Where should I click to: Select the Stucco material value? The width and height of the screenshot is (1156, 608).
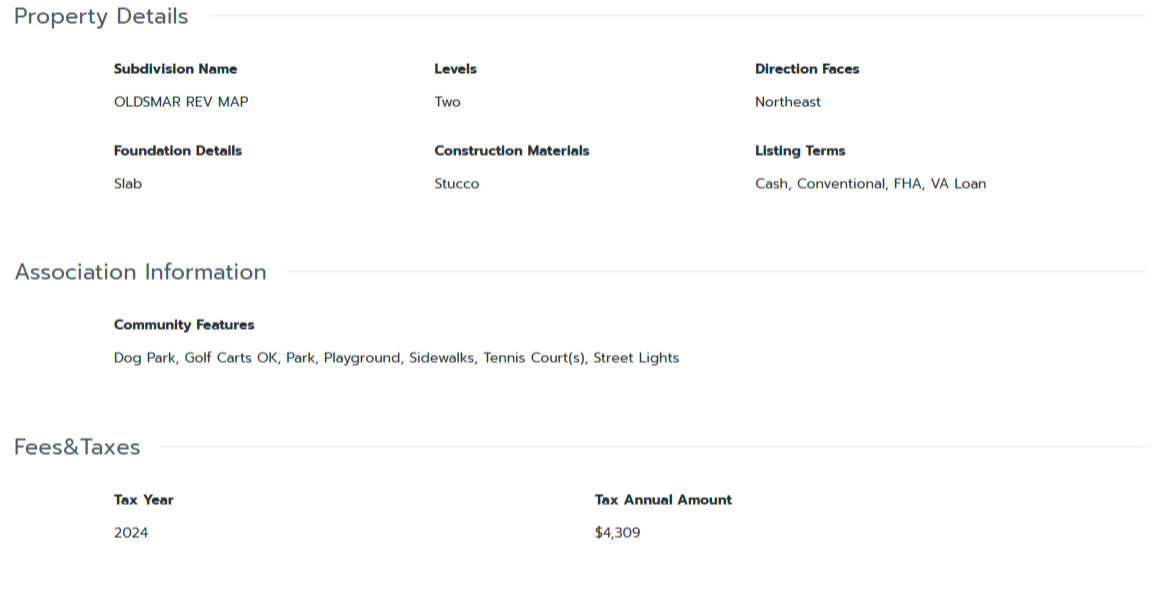(456, 184)
